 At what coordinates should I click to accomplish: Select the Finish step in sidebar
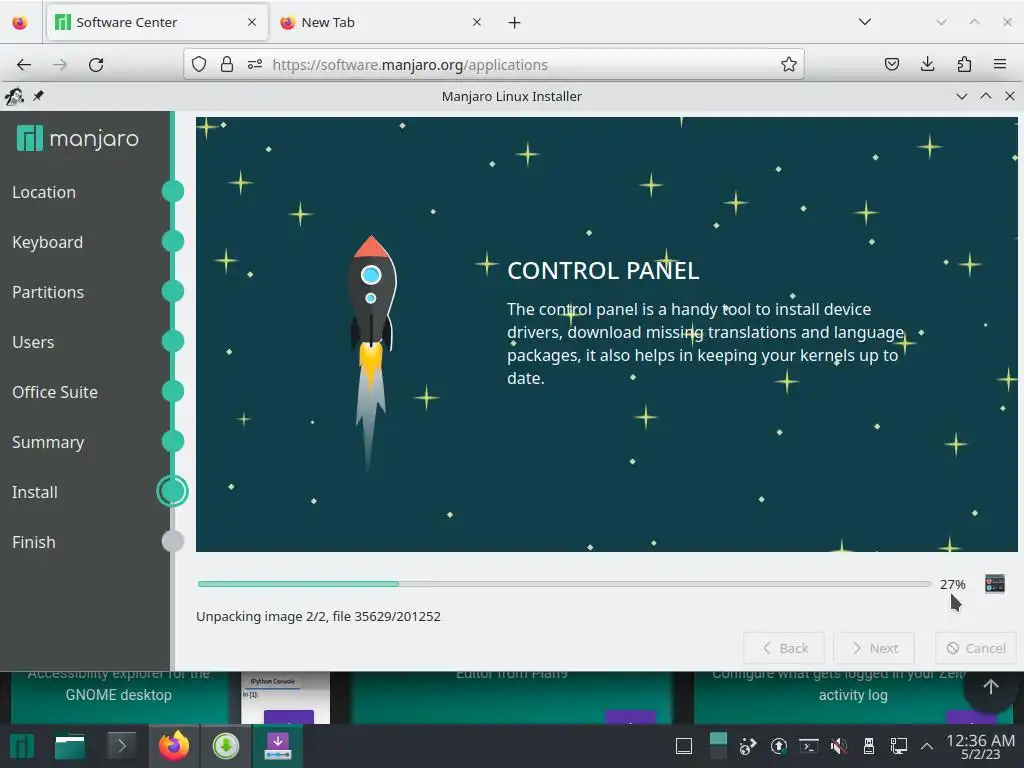pyautogui.click(x=33, y=542)
